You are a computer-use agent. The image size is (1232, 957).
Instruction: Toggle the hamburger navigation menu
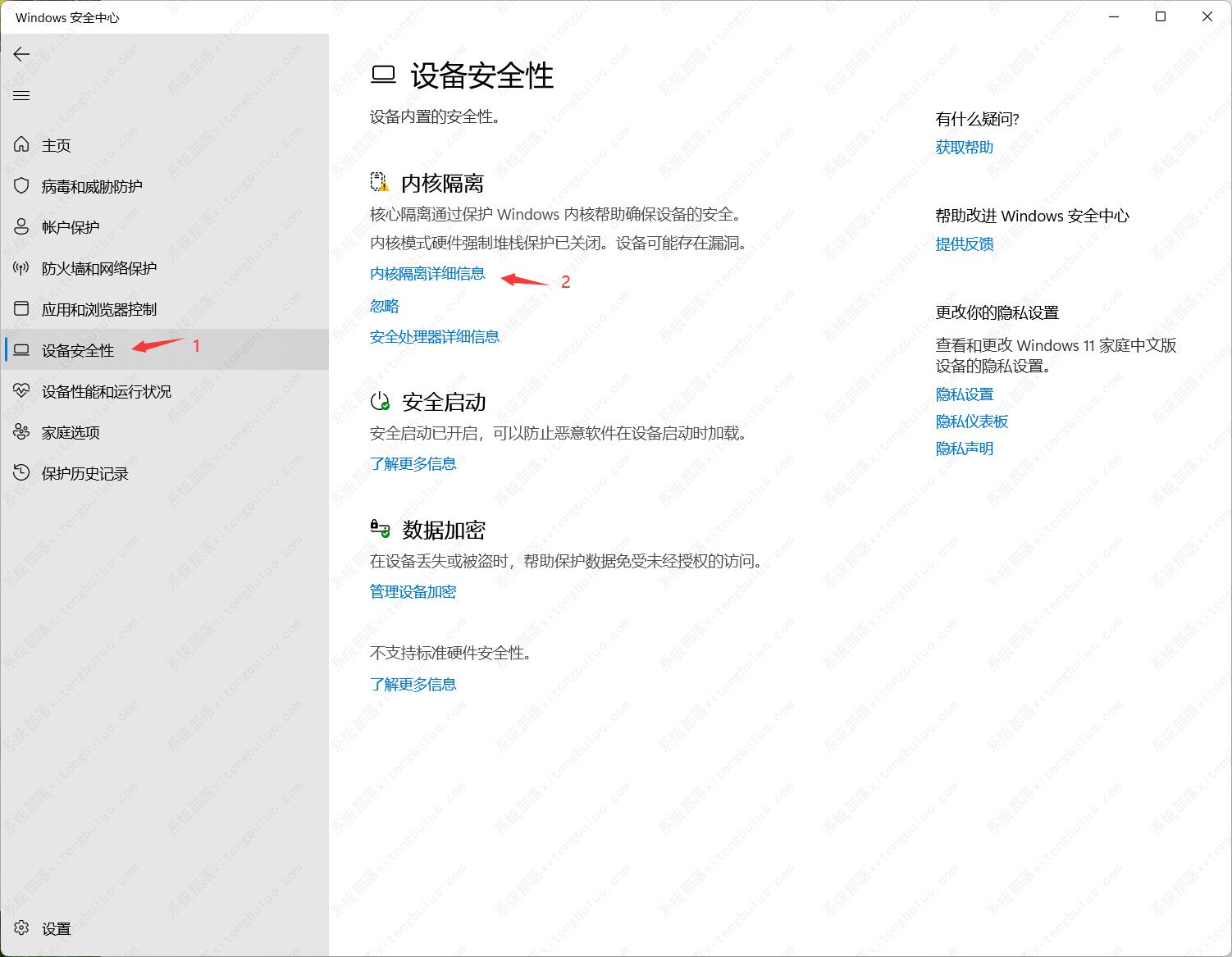[21, 96]
